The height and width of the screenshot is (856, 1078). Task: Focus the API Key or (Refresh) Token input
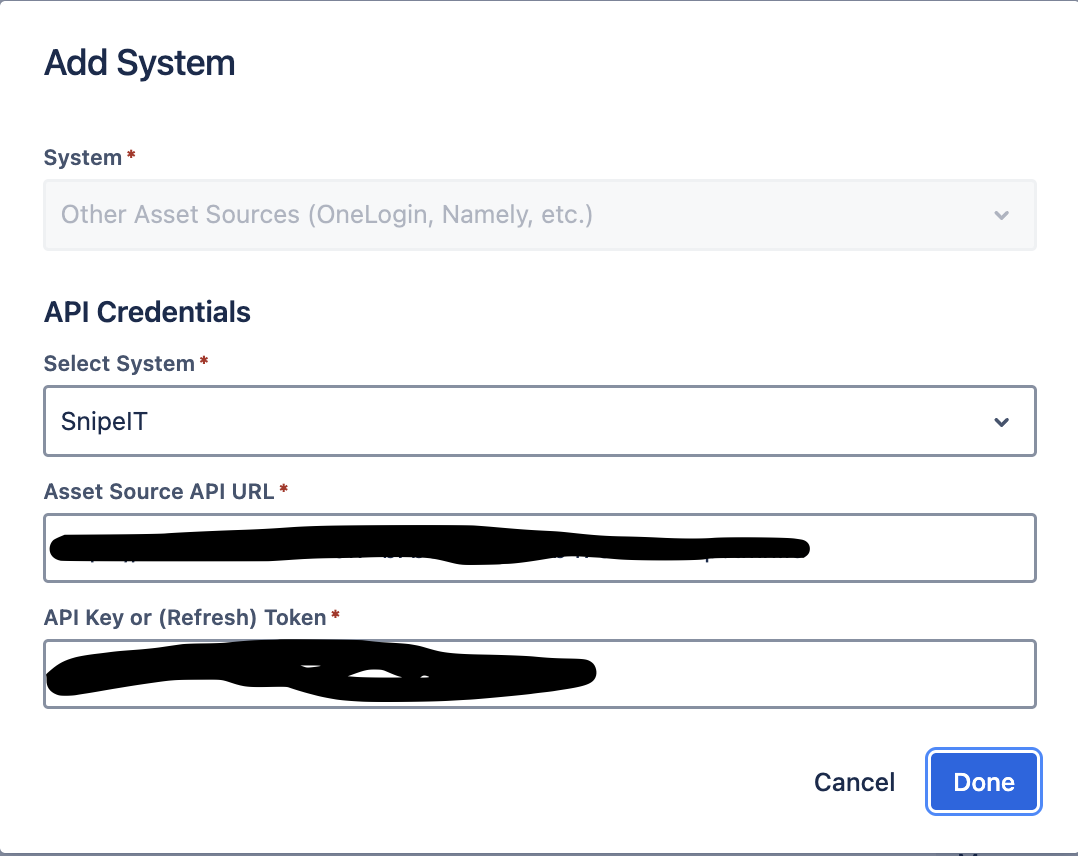540,674
